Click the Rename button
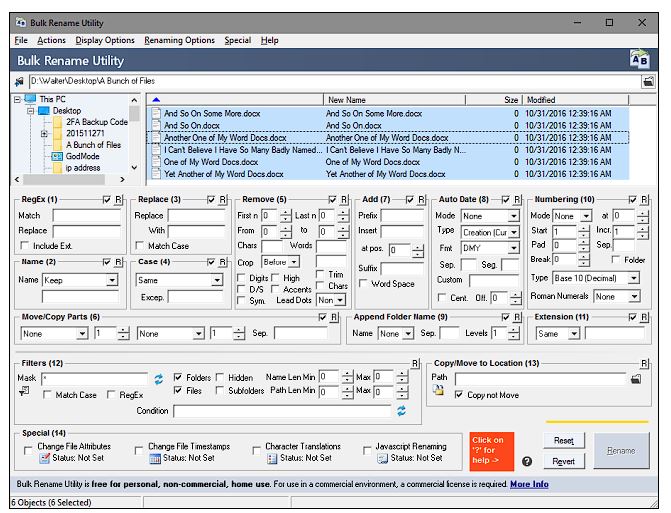Image resolution: width=671 pixels, height=513 pixels. [621, 451]
